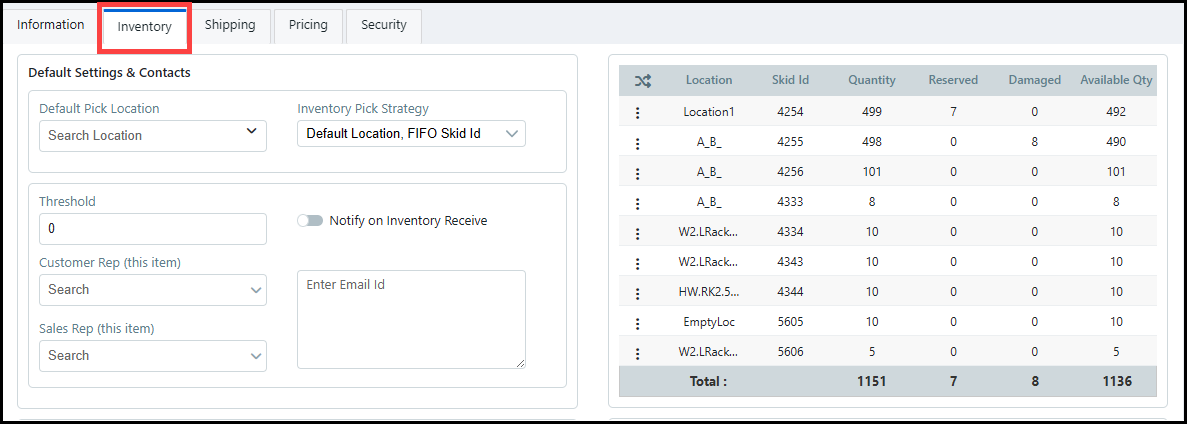
Task: Expand Default Pick Location dropdown
Action: click(x=153, y=135)
